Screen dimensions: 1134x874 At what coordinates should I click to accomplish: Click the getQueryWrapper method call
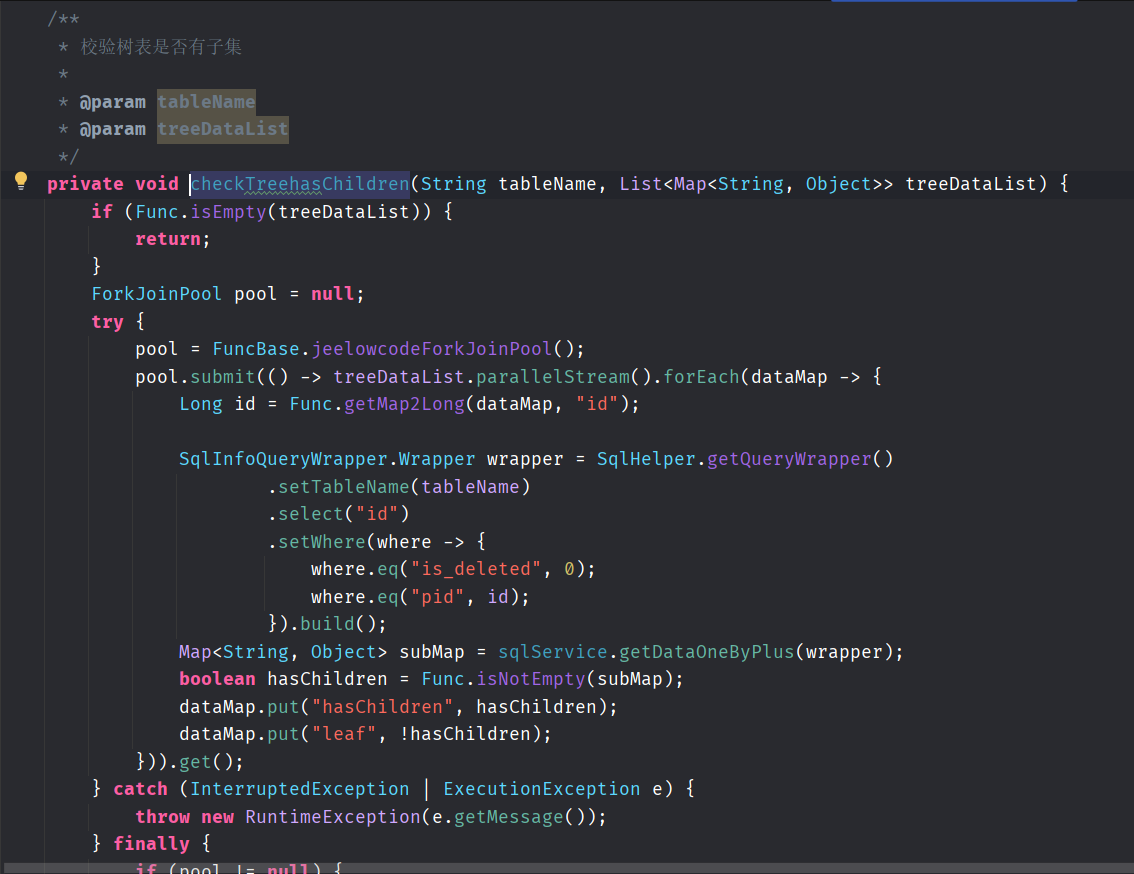click(x=790, y=459)
